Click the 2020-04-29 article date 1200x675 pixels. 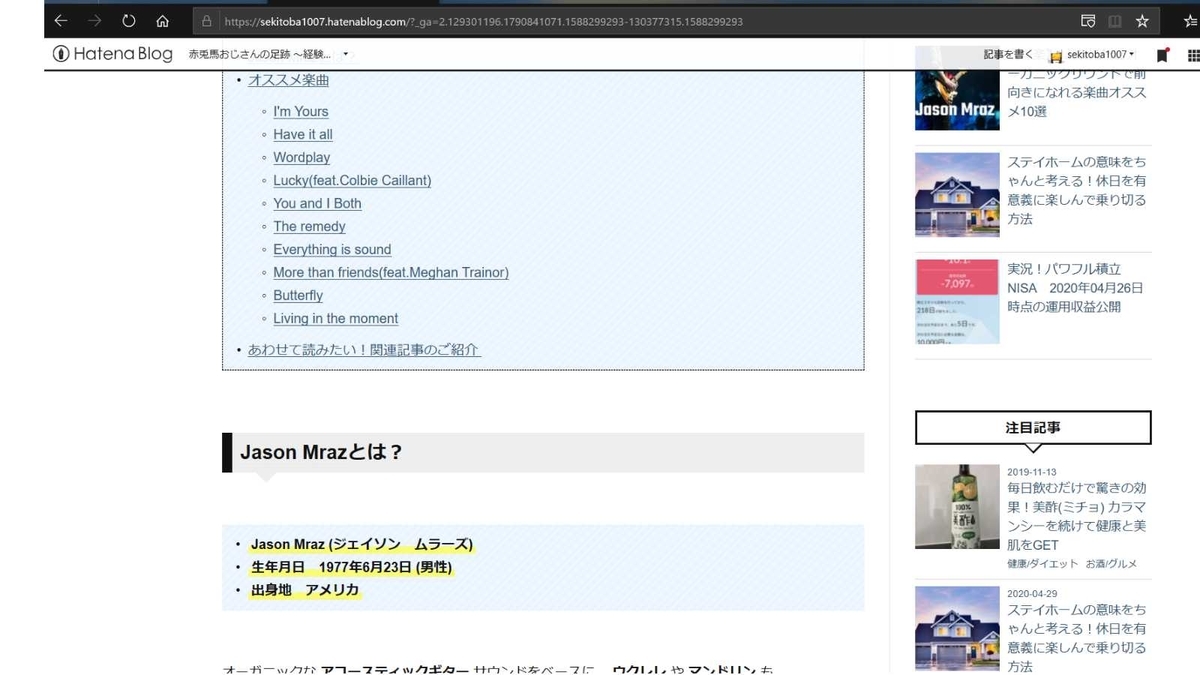point(1032,593)
